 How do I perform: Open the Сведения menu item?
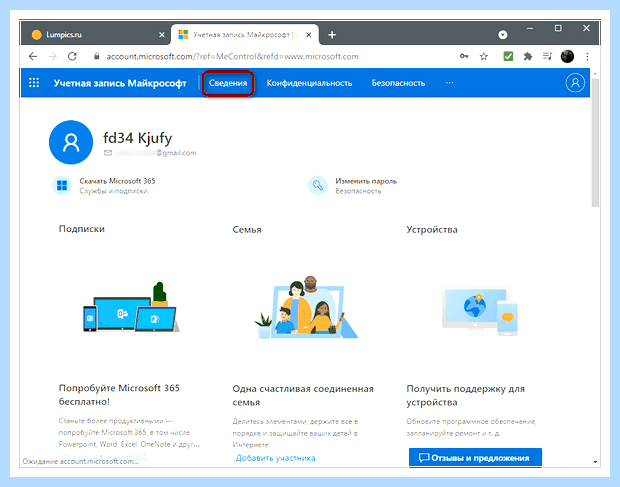[x=228, y=83]
